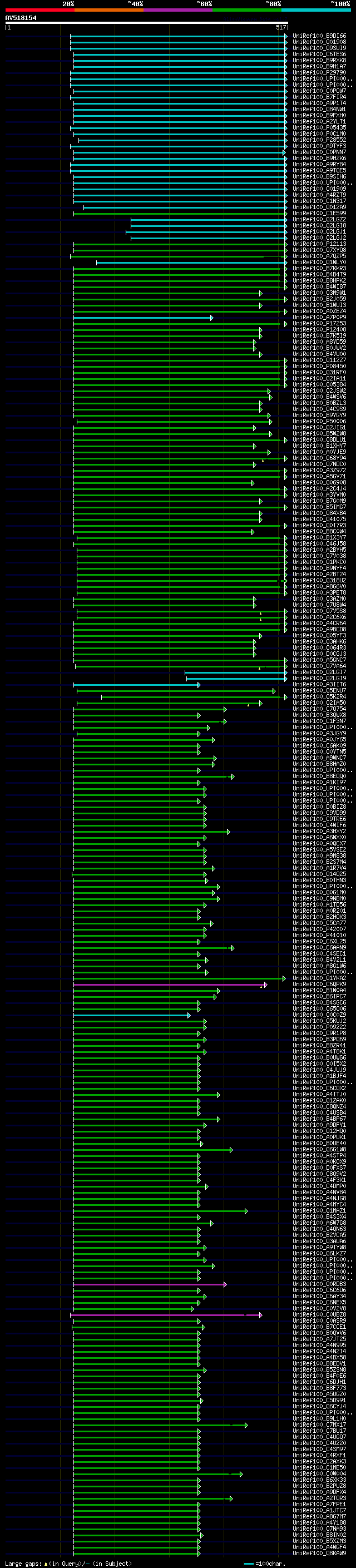
Task: Select the AV518154 query title
Action: tap(21, 18)
